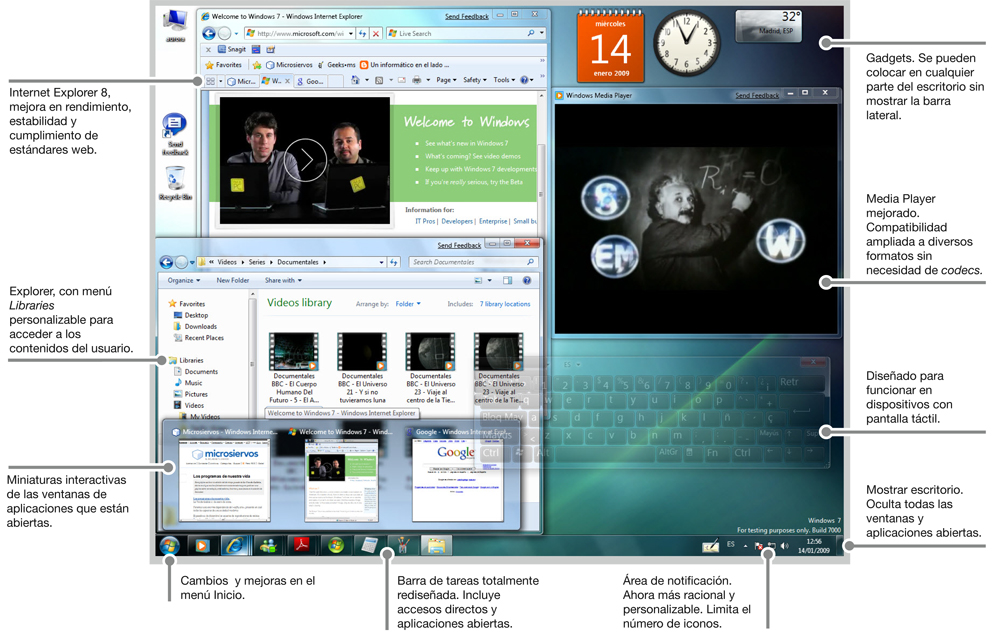This screenshot has width=1000, height=638.
Task: Open the Tools menu dropdown in IE
Action: (504, 80)
